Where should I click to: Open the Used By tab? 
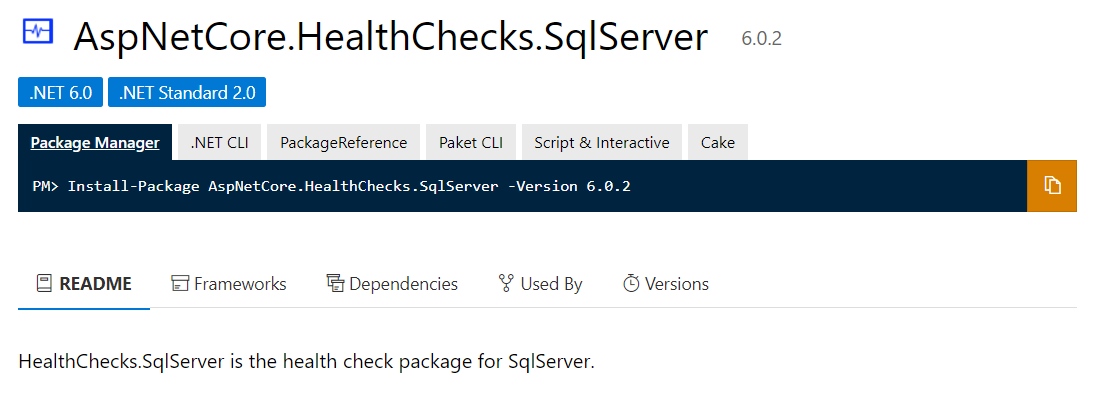pyautogui.click(x=540, y=284)
